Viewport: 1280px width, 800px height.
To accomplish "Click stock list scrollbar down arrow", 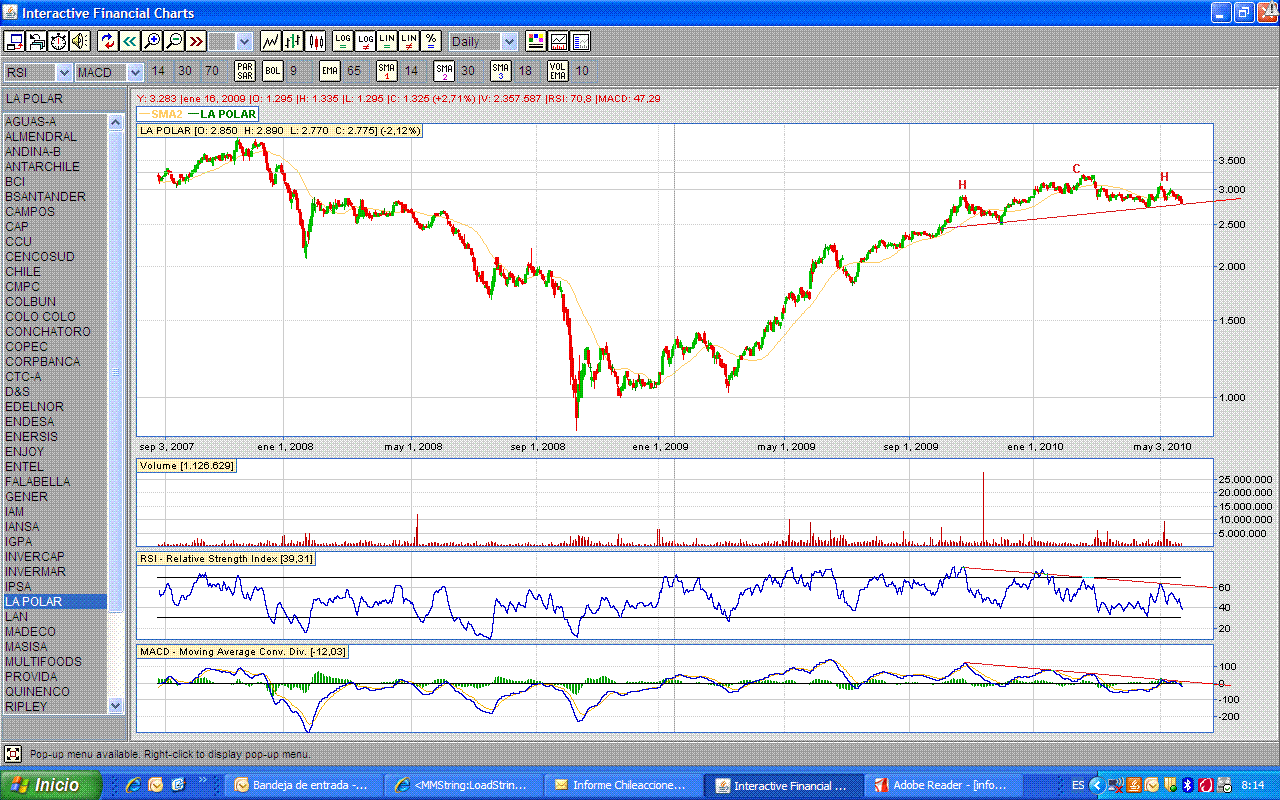I will click(115, 705).
